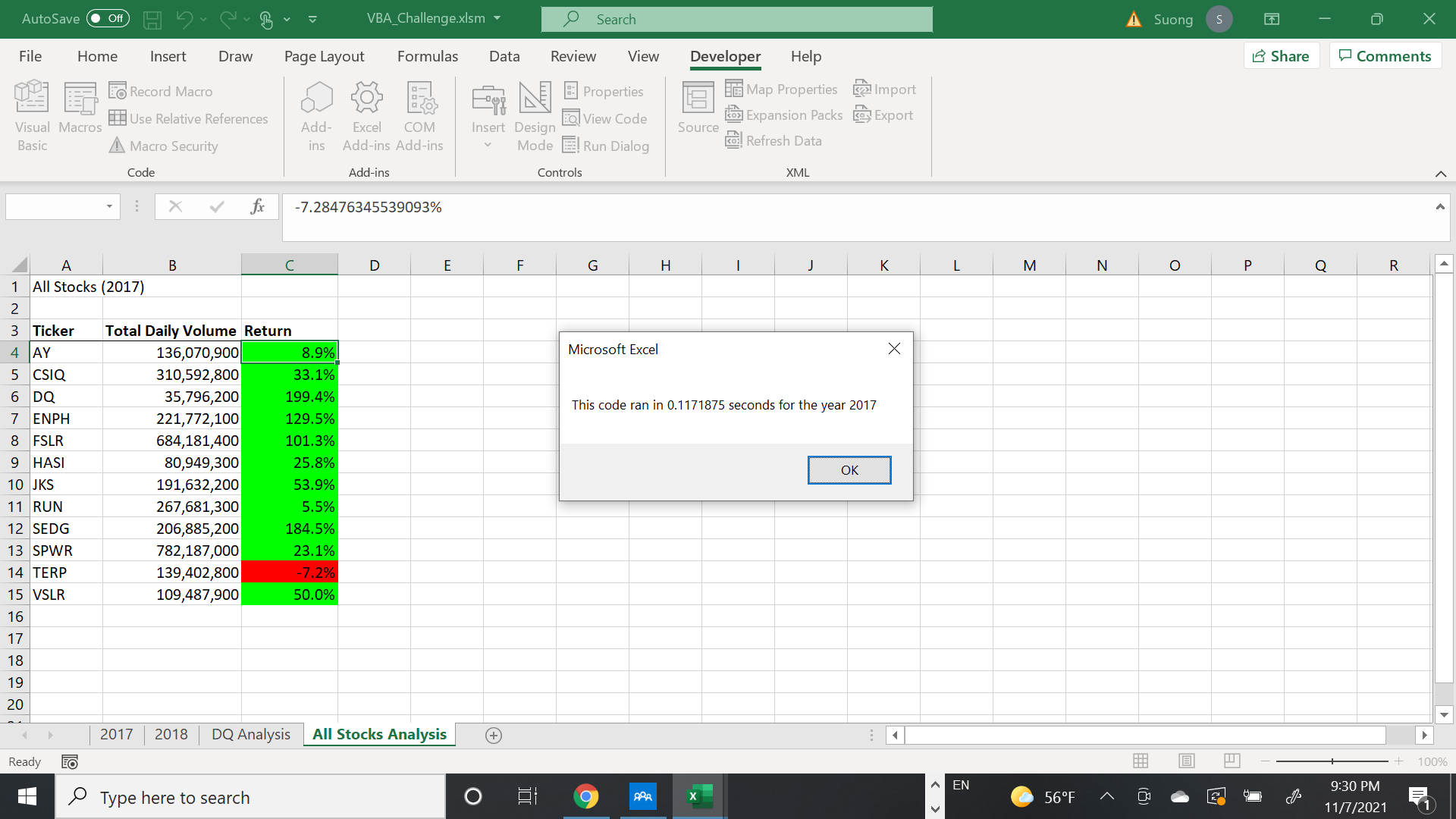Toggle AutoSave switch off/on
Image resolution: width=1456 pixels, height=819 pixels.
click(108, 19)
